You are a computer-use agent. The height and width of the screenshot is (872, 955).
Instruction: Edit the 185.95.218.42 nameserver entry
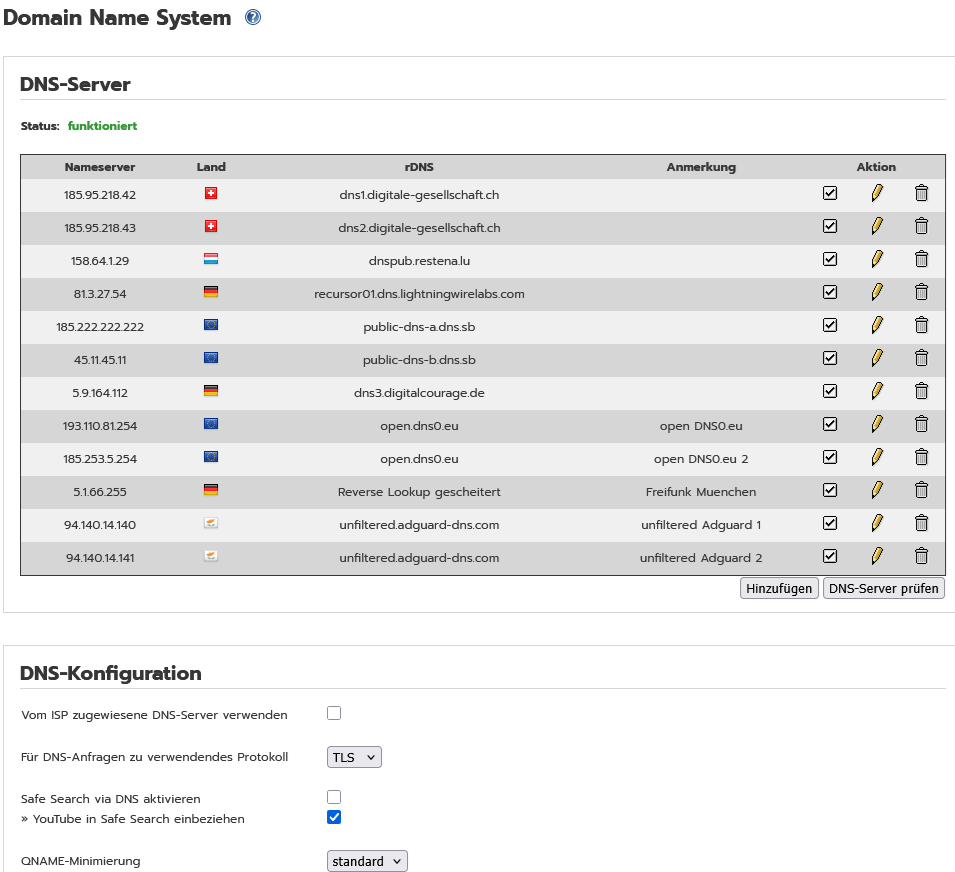877,194
